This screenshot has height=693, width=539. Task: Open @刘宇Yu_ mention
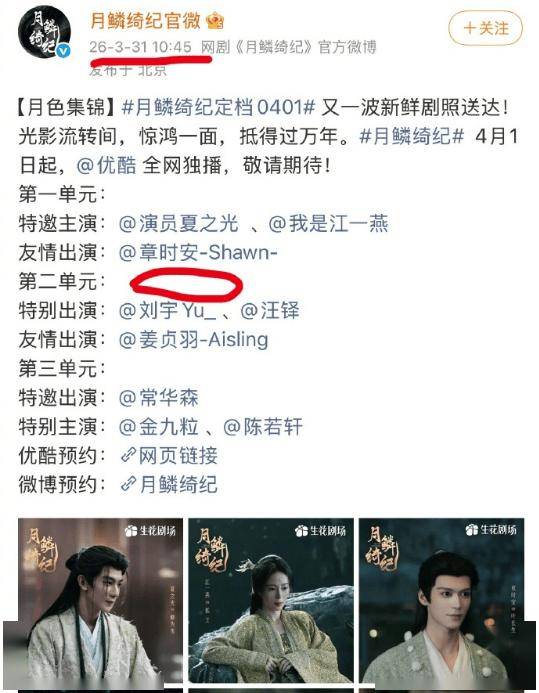[x=168, y=311]
